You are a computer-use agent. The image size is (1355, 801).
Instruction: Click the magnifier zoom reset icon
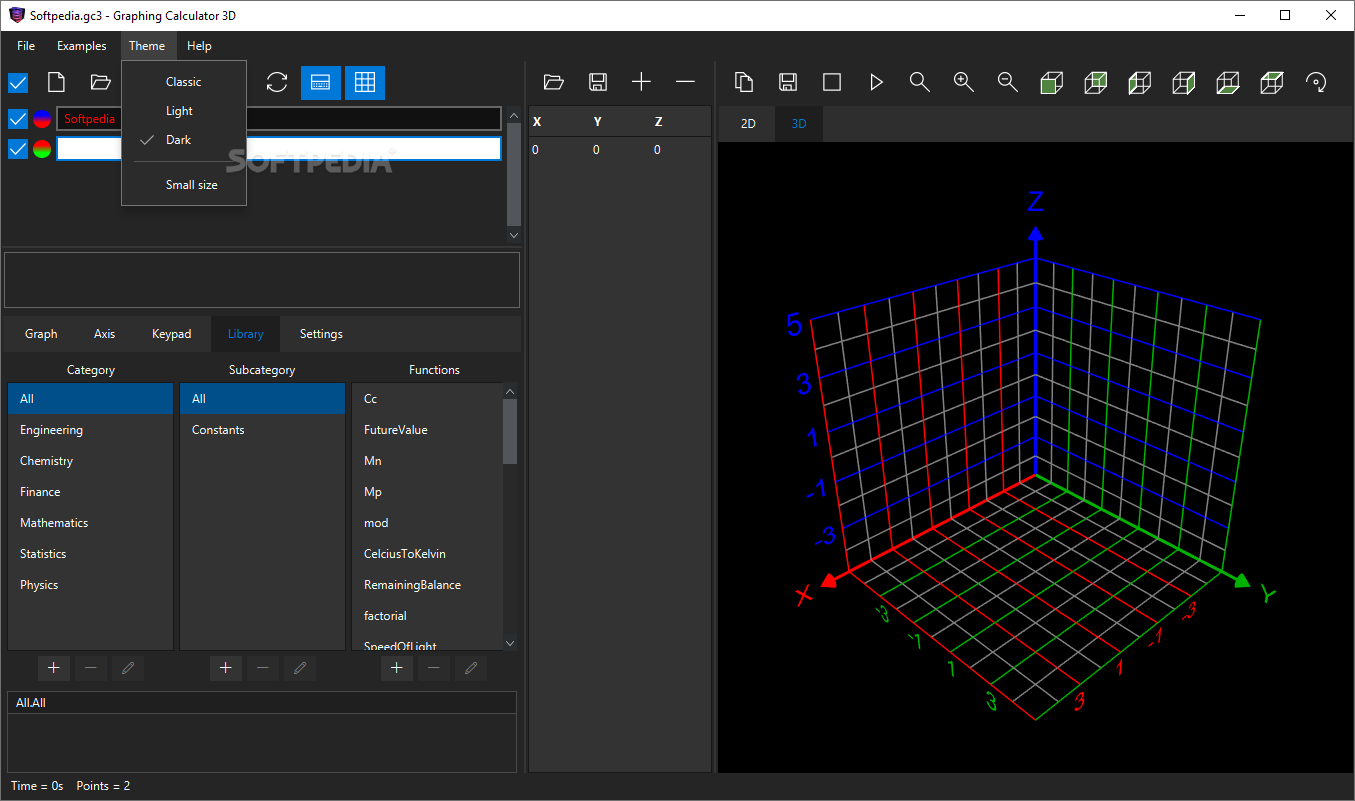pyautogui.click(x=920, y=82)
